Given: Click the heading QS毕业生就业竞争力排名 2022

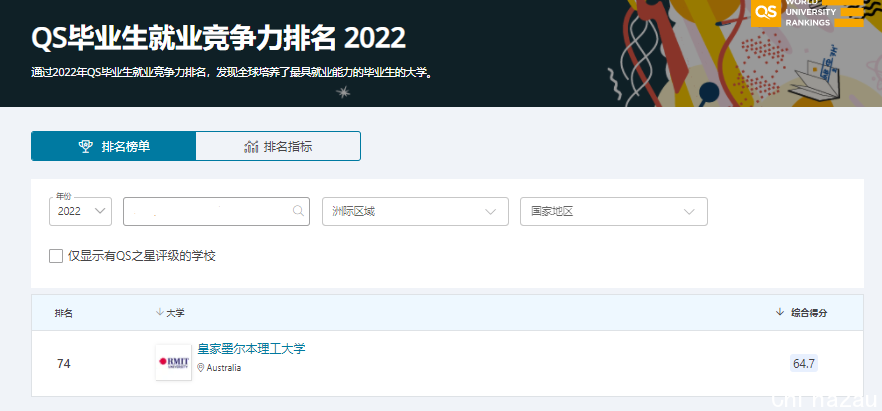Looking at the screenshot, I should (x=218, y=39).
